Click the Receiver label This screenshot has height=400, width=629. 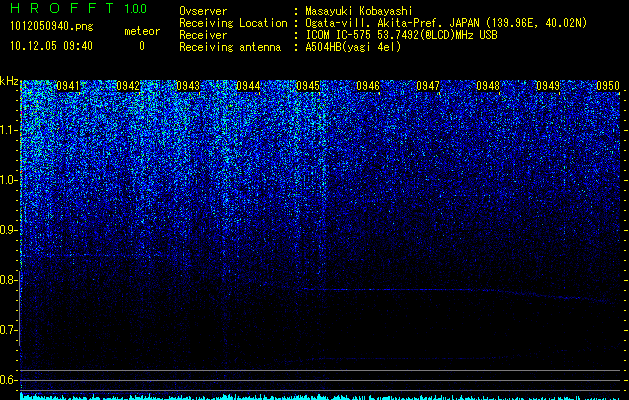(203, 35)
